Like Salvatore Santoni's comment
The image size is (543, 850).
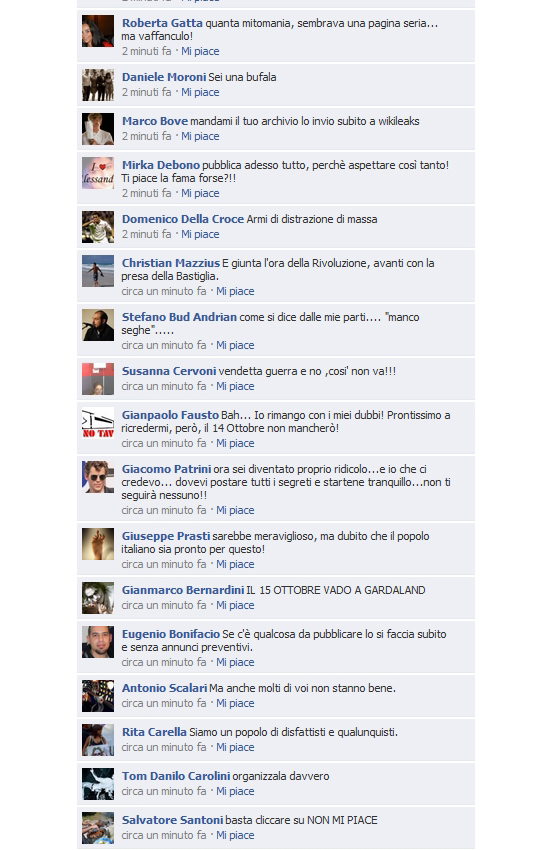coord(235,835)
